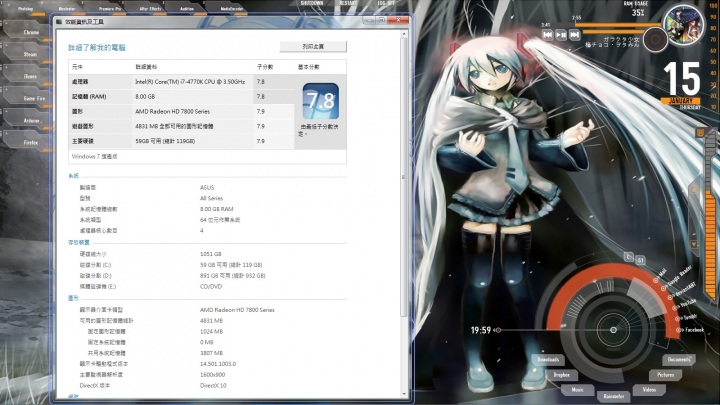Screen dimensions: 720x405
Task: Click the album art thumbnail in the music widget
Action: [684, 26]
